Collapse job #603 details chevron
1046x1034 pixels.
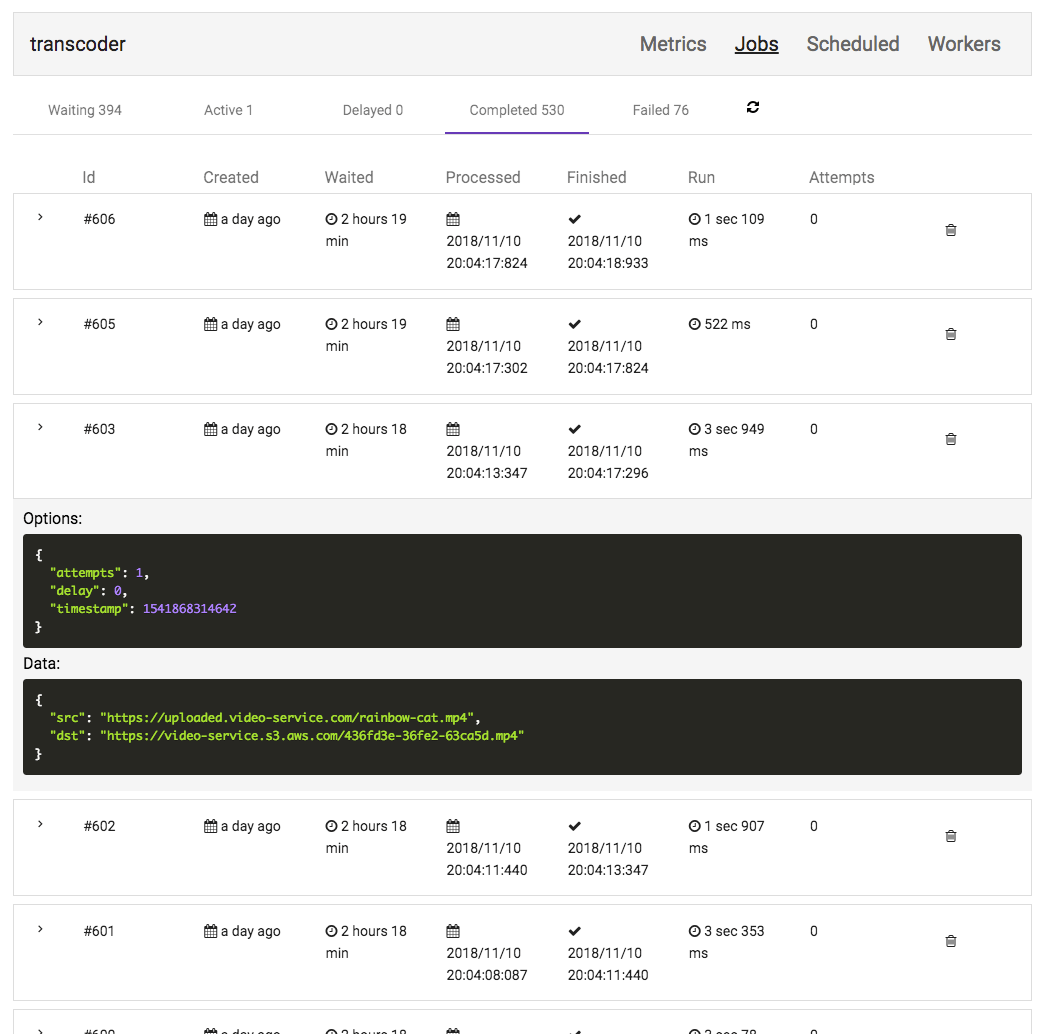coord(40,427)
